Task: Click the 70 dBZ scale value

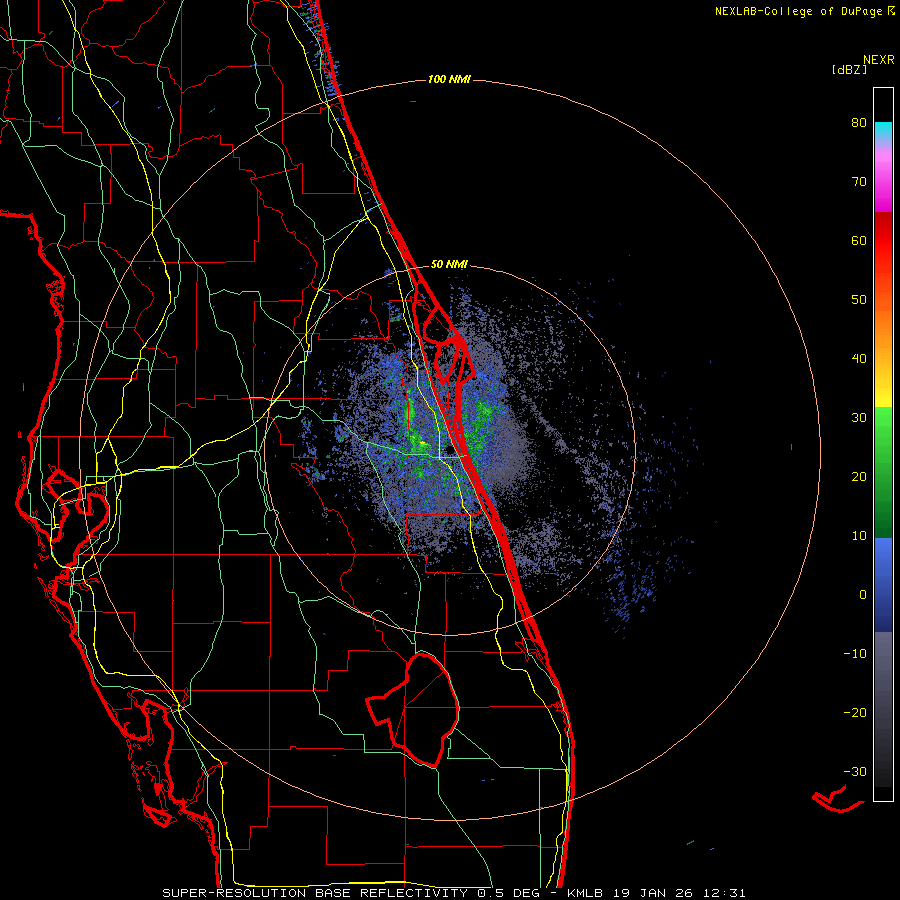Action: tap(859, 181)
